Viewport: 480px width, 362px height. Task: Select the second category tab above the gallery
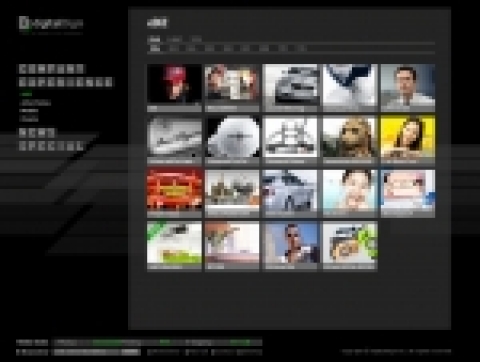174,39
